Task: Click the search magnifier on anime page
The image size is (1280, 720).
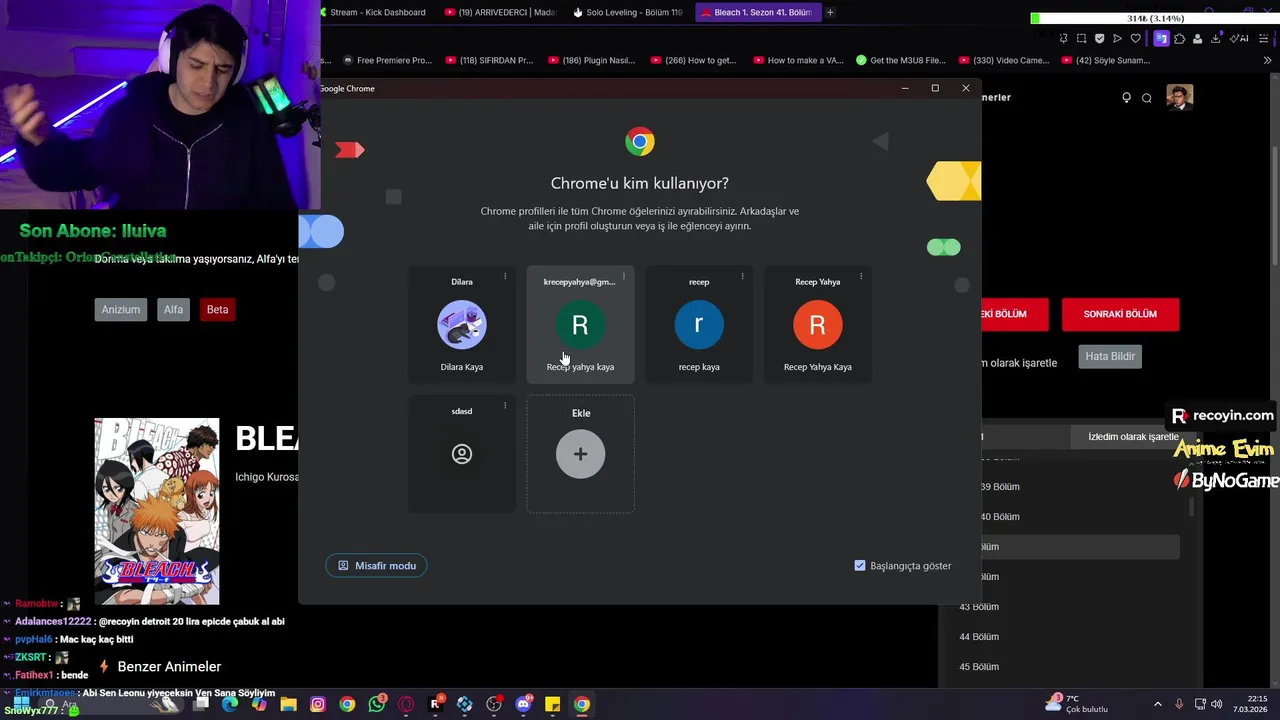Action: [1147, 97]
